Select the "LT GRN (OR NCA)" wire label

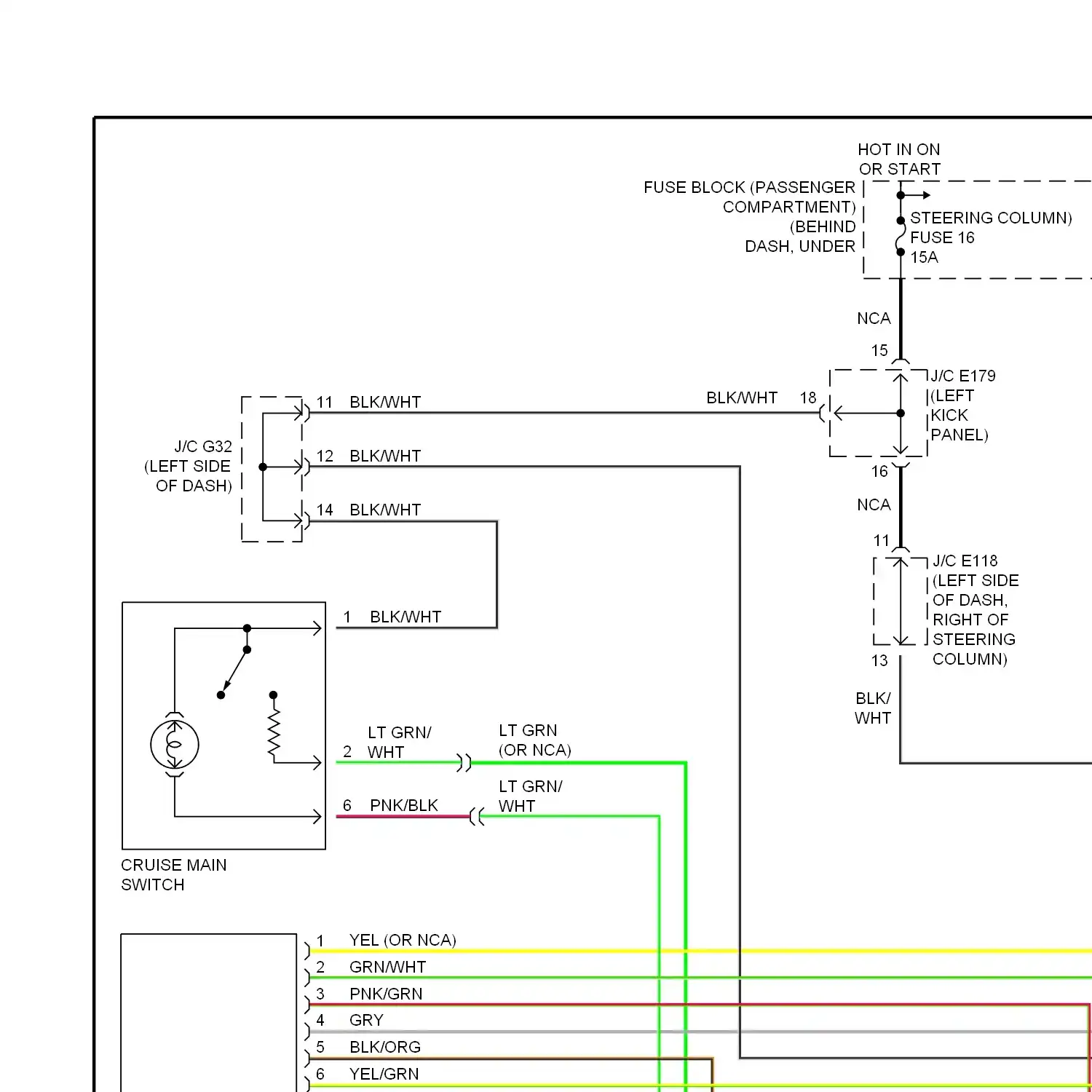coord(535,740)
